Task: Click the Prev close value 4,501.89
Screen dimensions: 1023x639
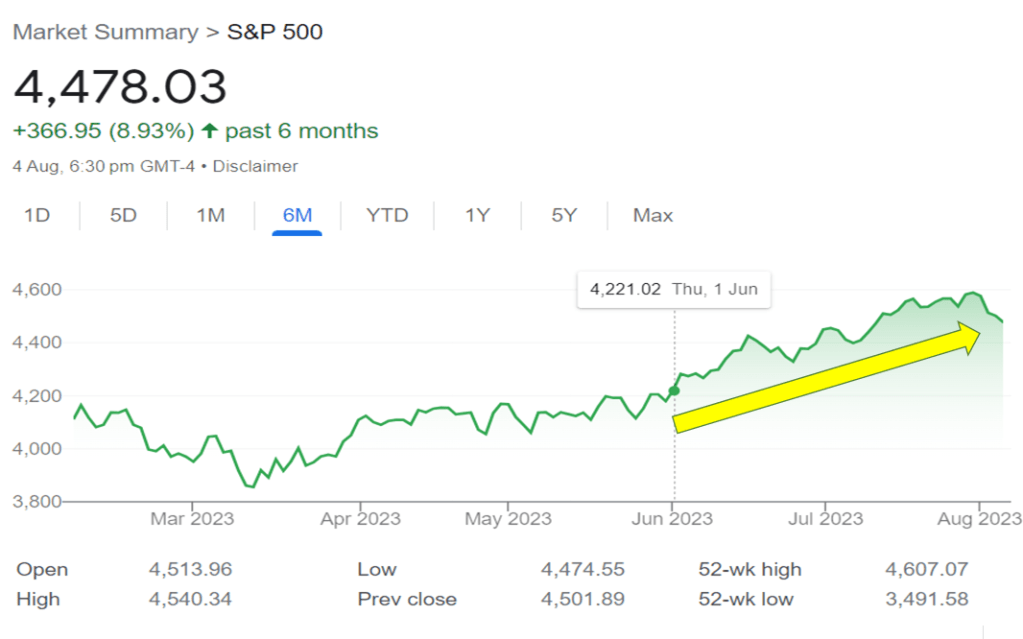Action: click(583, 599)
